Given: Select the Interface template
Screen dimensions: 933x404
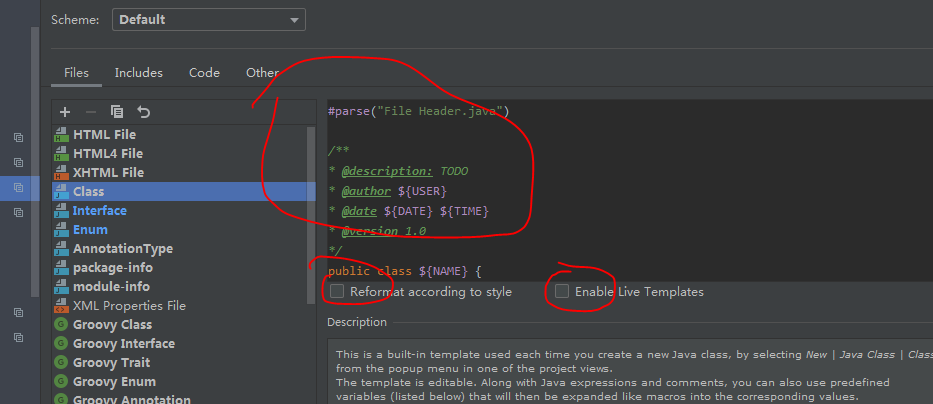Looking at the screenshot, I should click(184, 211).
